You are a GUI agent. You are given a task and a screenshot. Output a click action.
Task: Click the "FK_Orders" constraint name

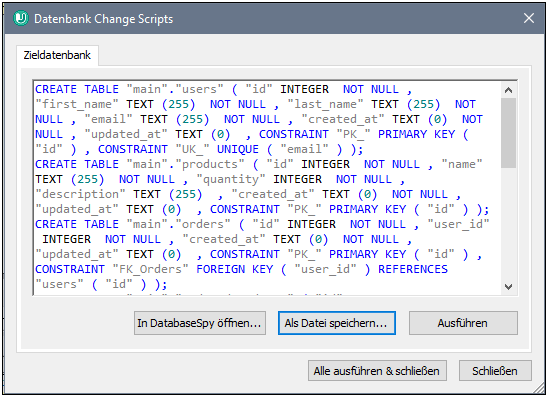[150, 269]
